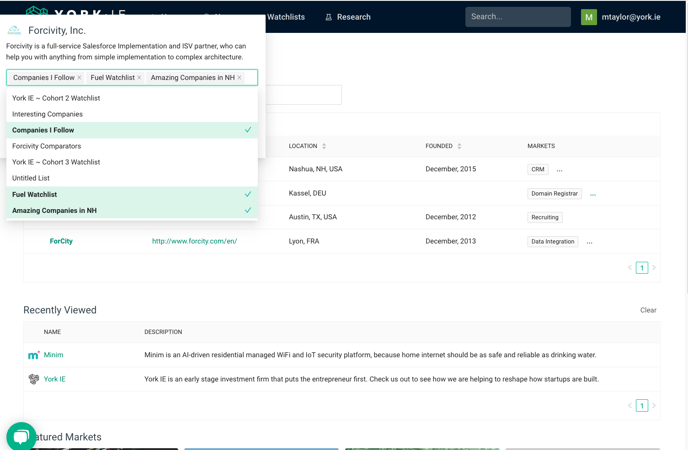This screenshot has width=688, height=450.
Task: Click the Minim logo icon
Action: pyautogui.click(x=33, y=355)
